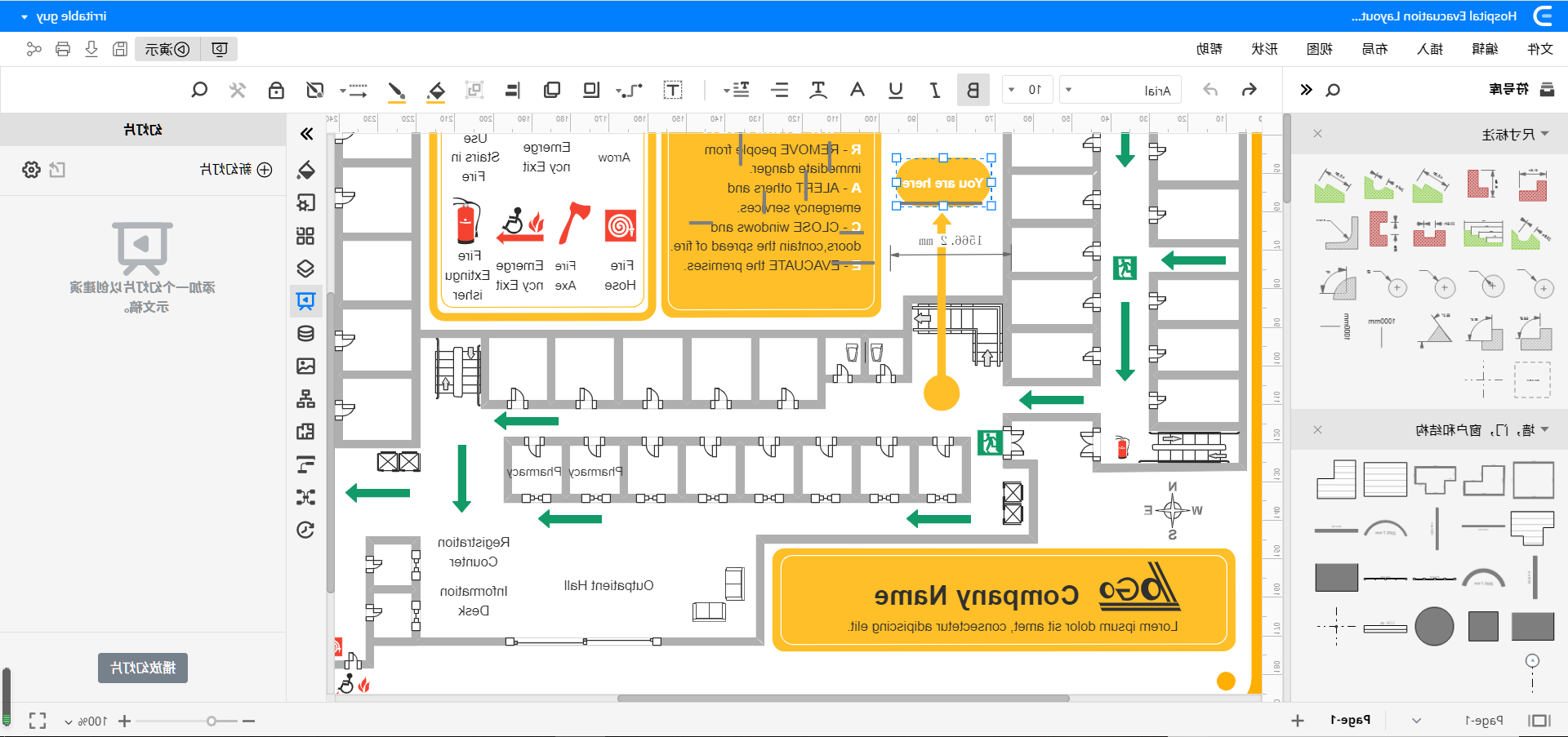1568x737 pixels.
Task: Open the 文件 menu
Action: pos(1540,49)
